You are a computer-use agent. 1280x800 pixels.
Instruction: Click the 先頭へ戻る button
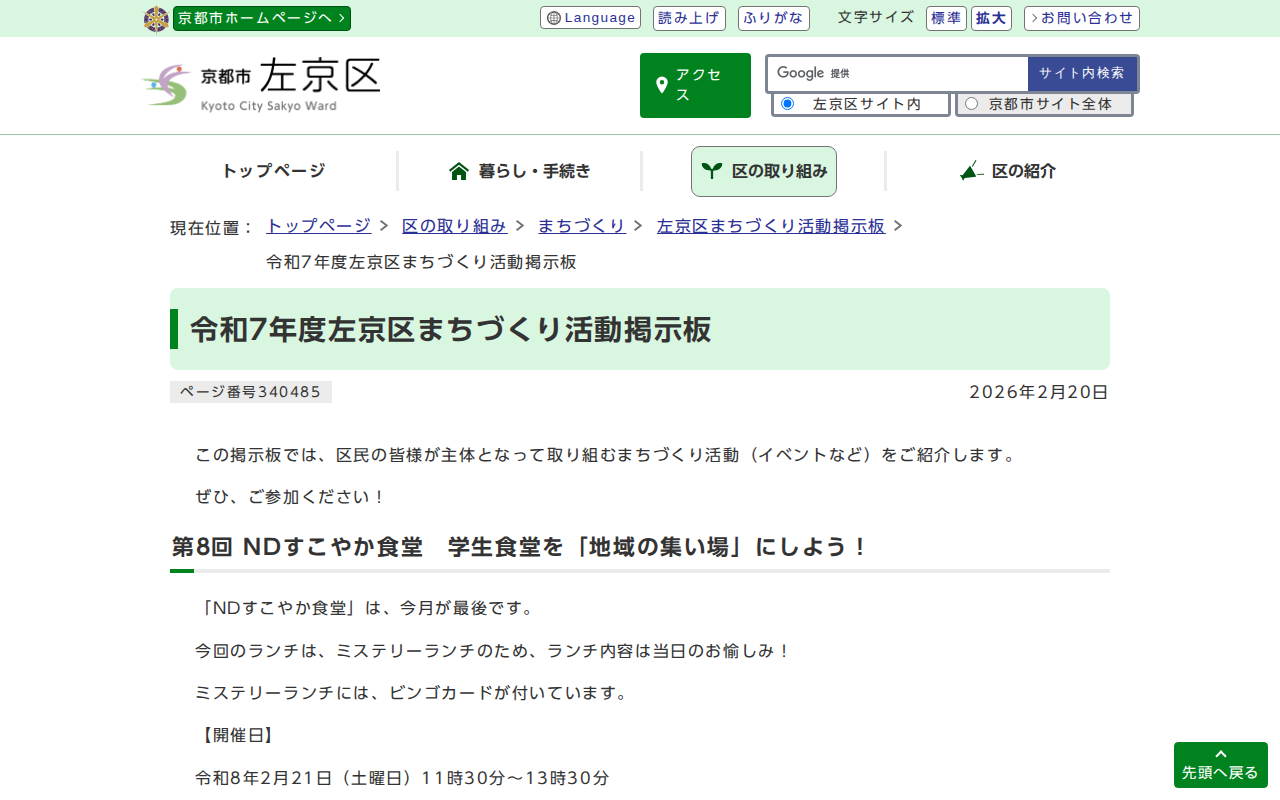[1221, 765]
